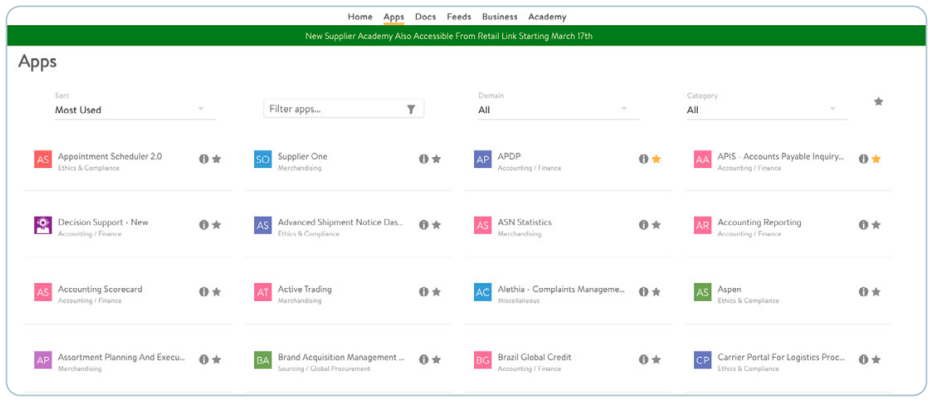Select the Apps tab

(394, 17)
